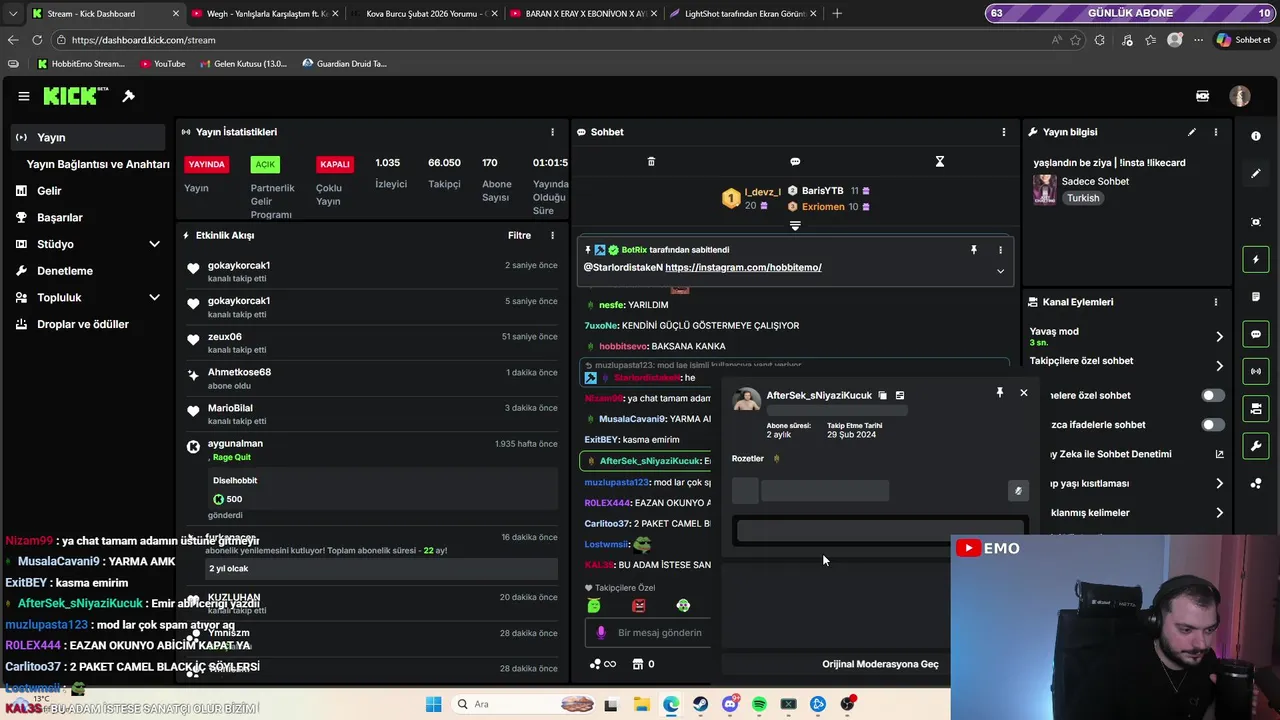Copy the AfterSek_sNiyaziKucuk username
The image size is (1280, 720).
click(882, 396)
